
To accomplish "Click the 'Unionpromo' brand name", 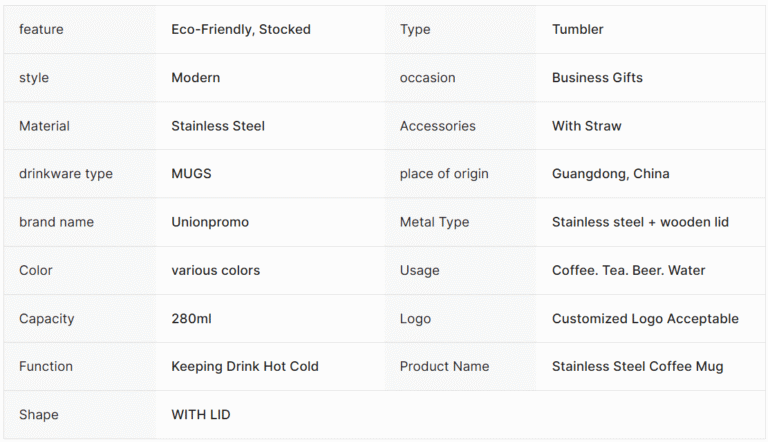I will coord(210,222).
